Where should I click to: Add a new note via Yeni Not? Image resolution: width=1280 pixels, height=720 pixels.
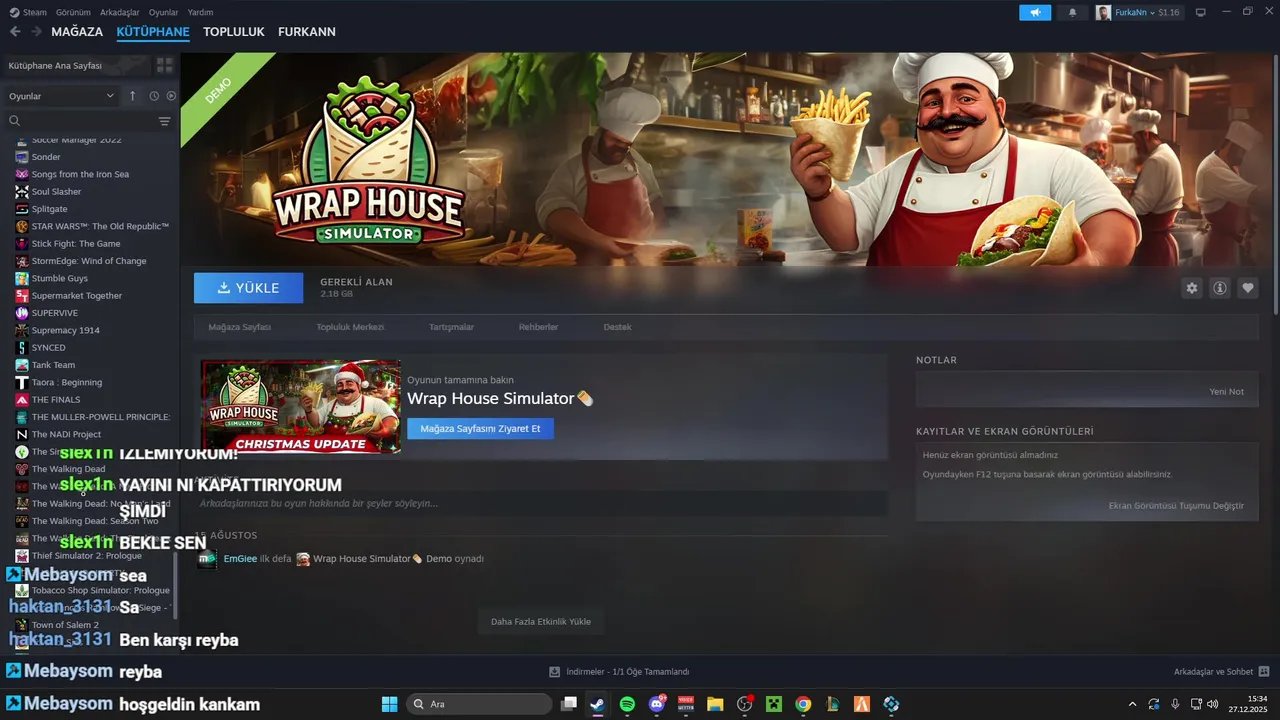point(1227,392)
